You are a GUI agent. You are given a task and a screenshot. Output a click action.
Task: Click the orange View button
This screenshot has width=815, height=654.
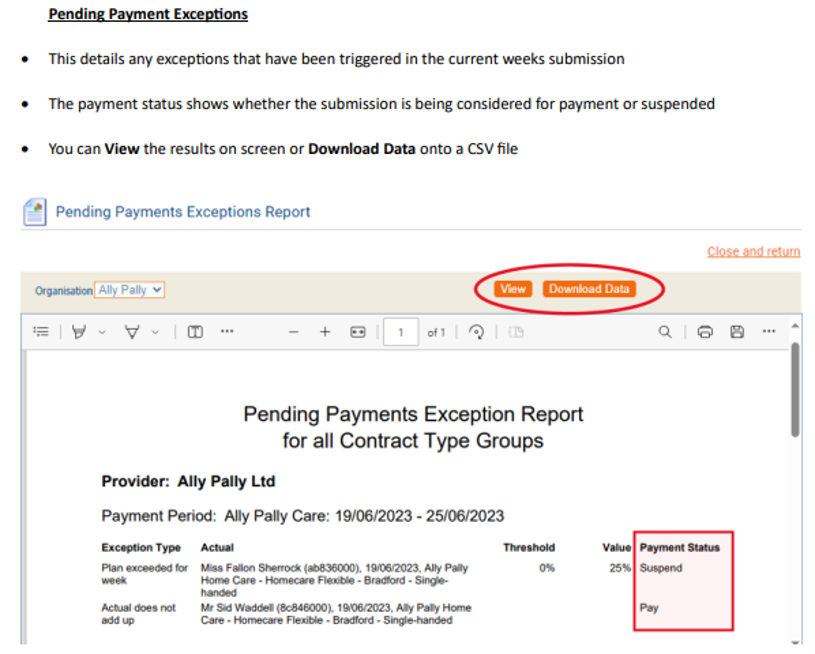513,289
